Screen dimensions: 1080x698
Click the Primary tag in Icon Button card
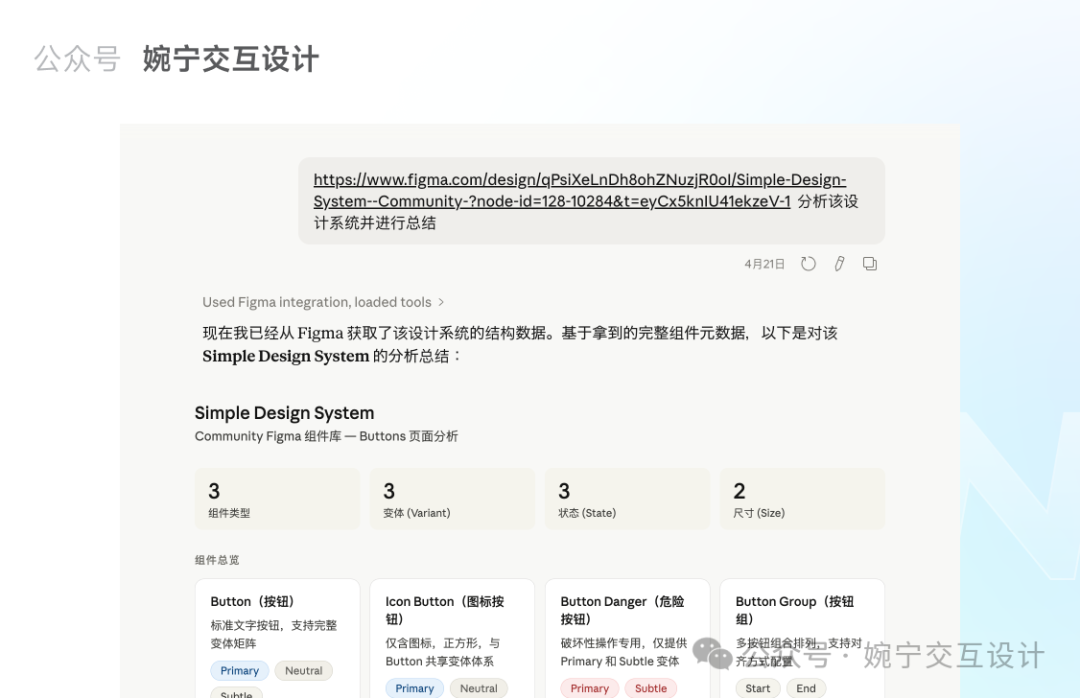point(414,688)
